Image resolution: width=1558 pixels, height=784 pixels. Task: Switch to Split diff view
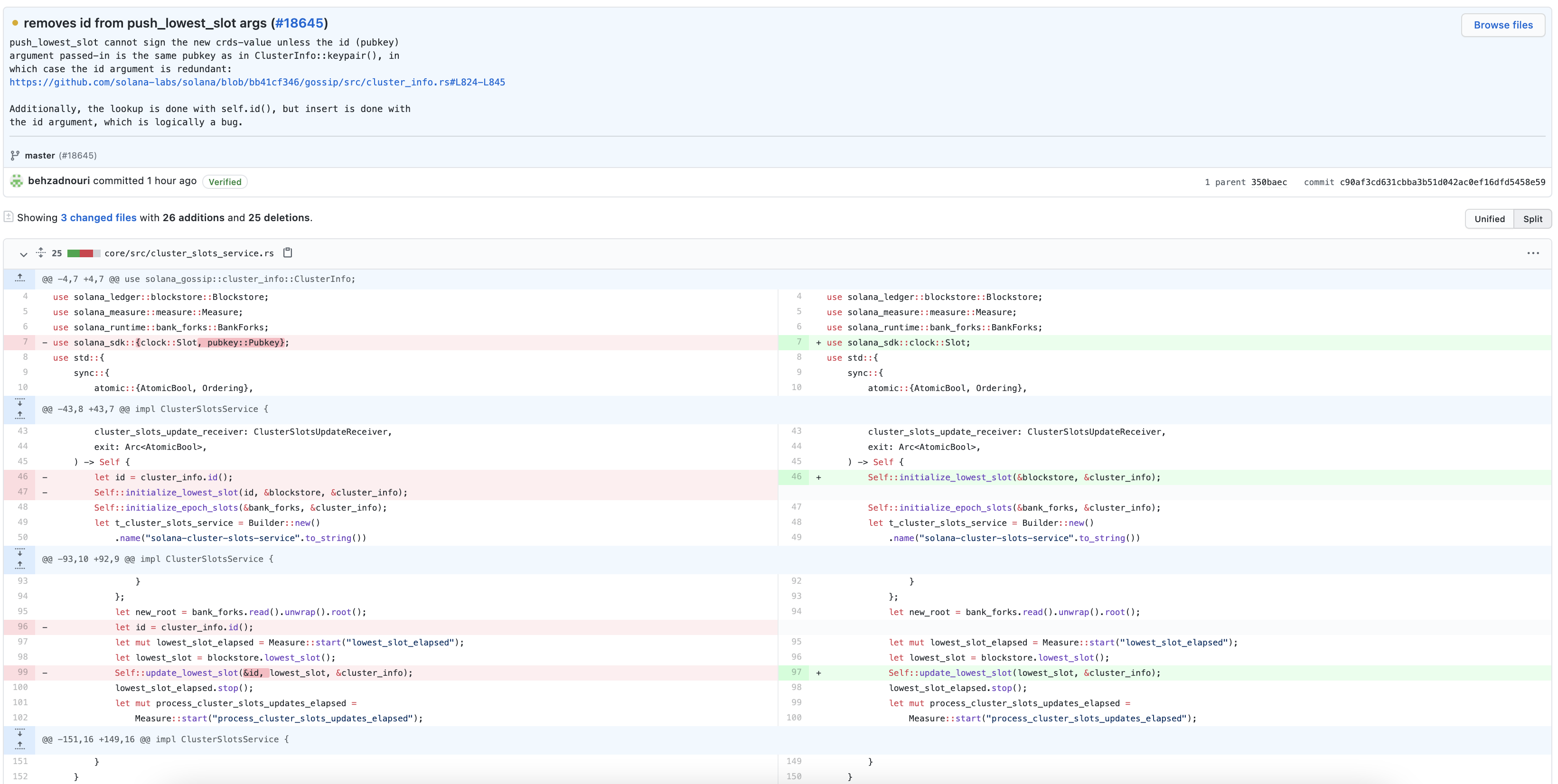pos(1532,219)
